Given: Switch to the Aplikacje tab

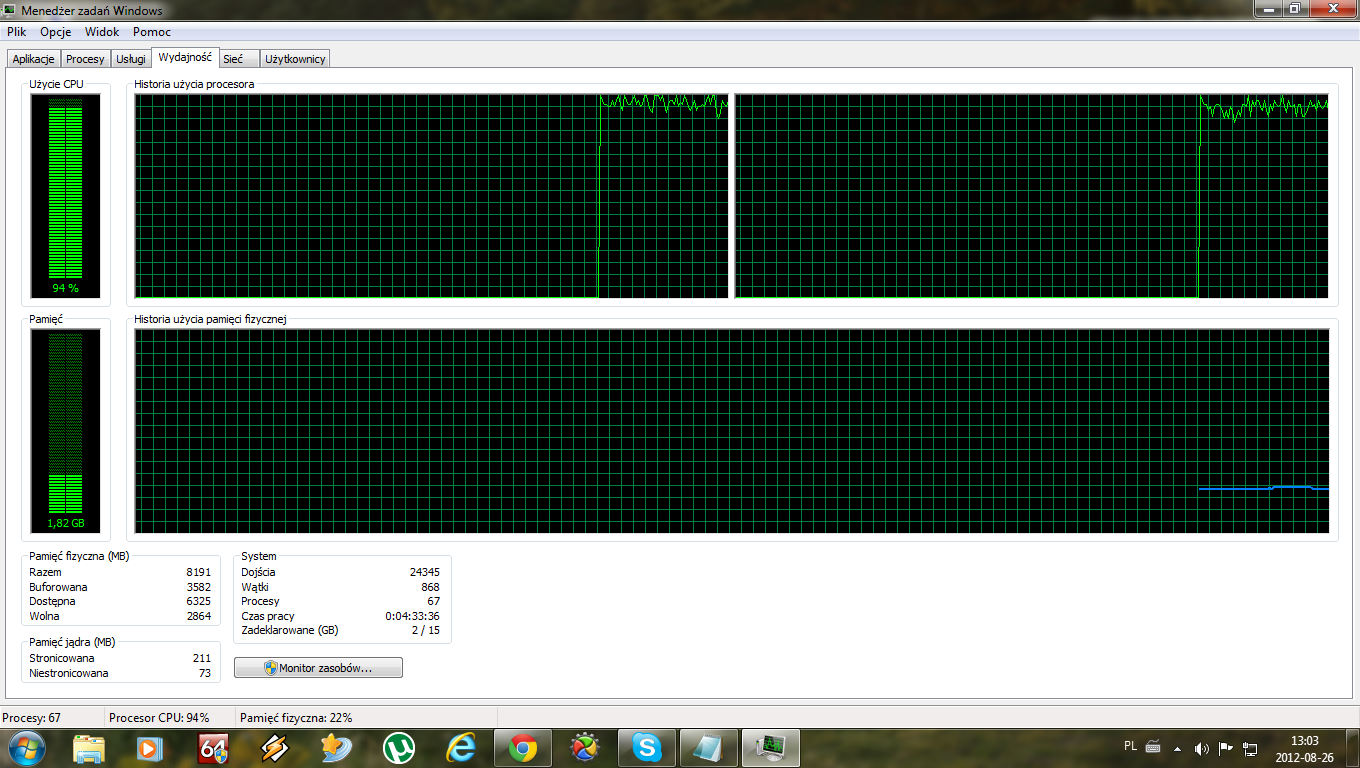Looking at the screenshot, I should coord(33,59).
